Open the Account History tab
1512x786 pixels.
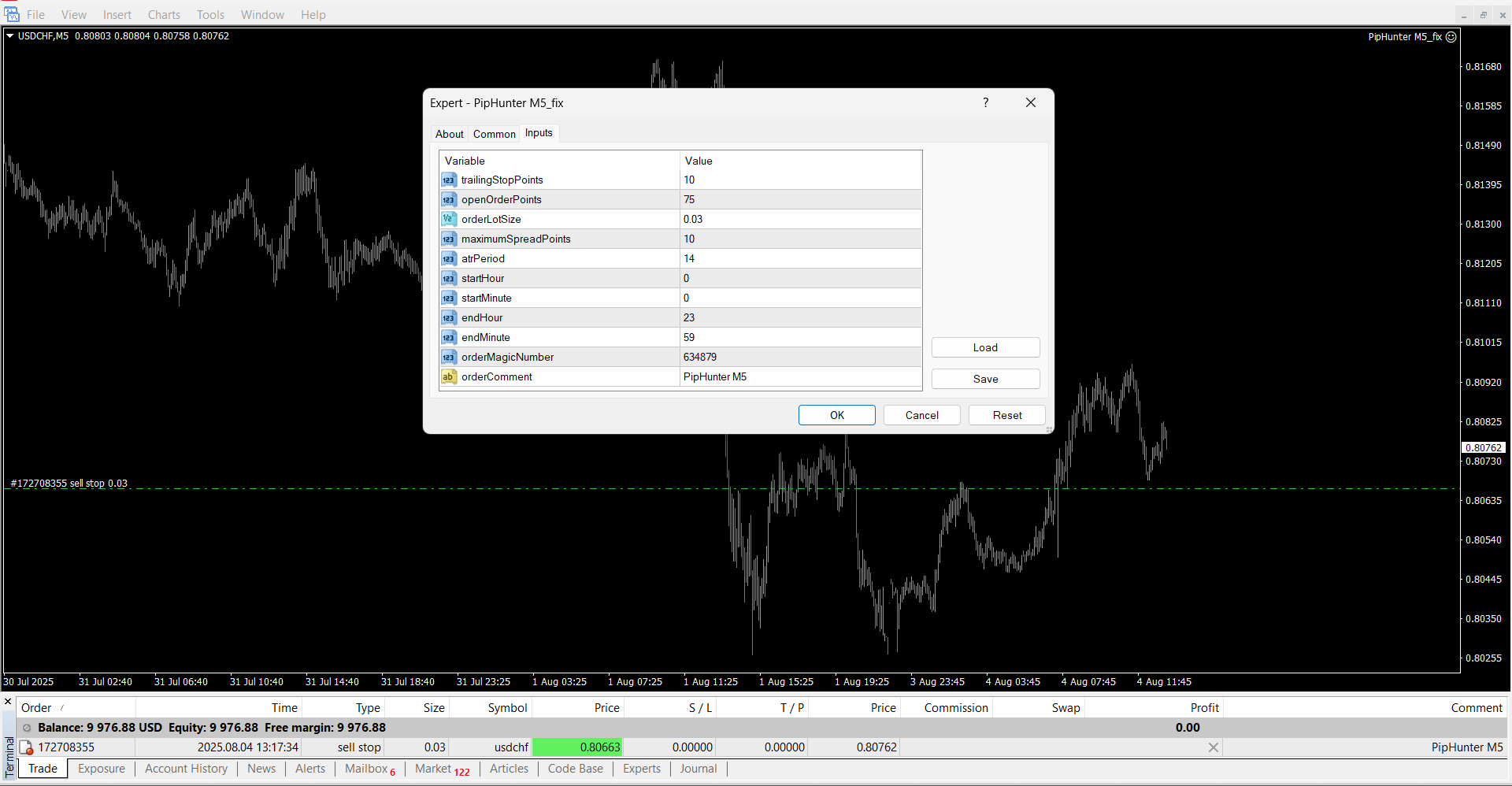(186, 769)
